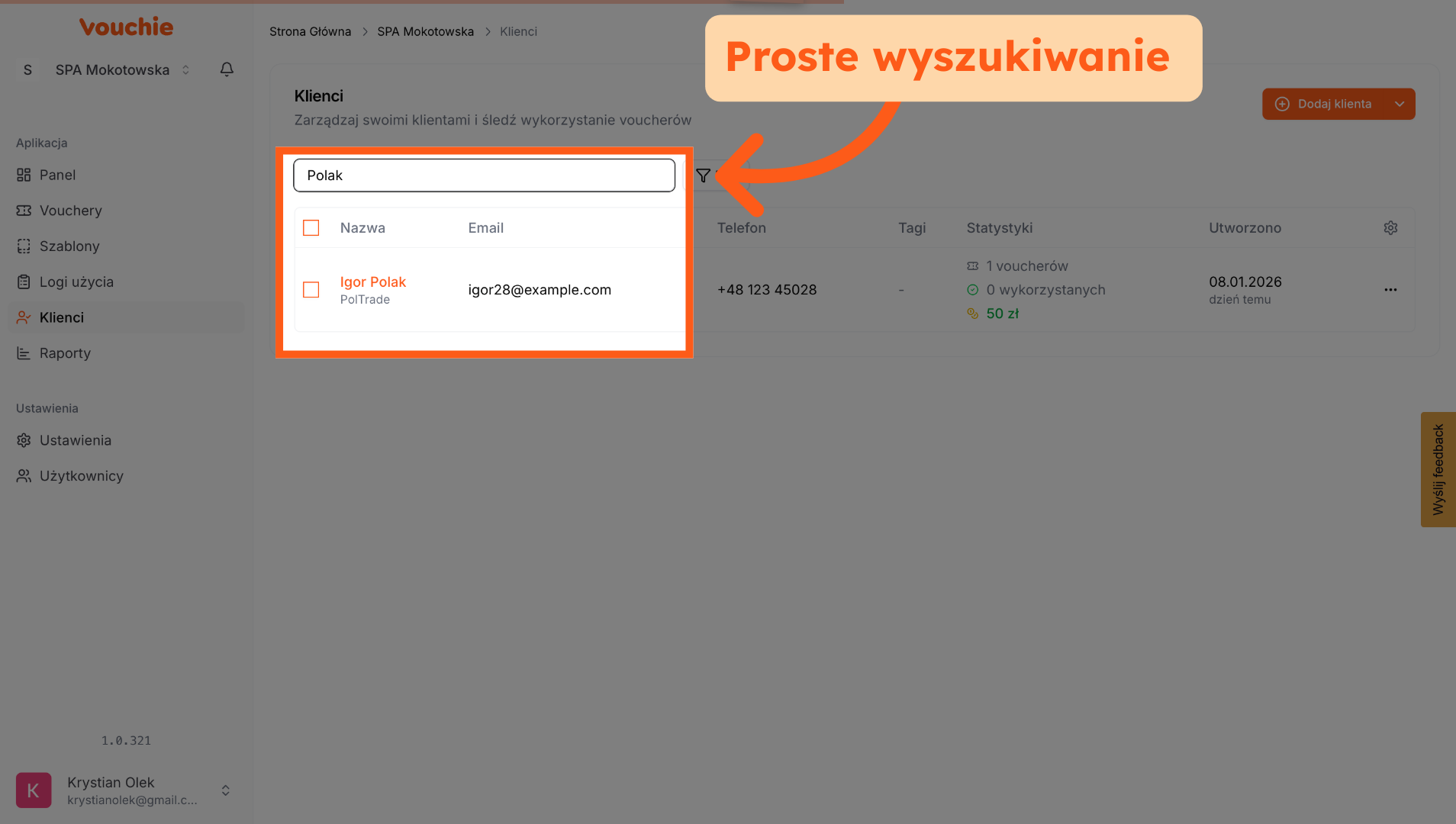Click the notification bell icon
Viewport: 1456px width, 824px height.
[x=227, y=69]
